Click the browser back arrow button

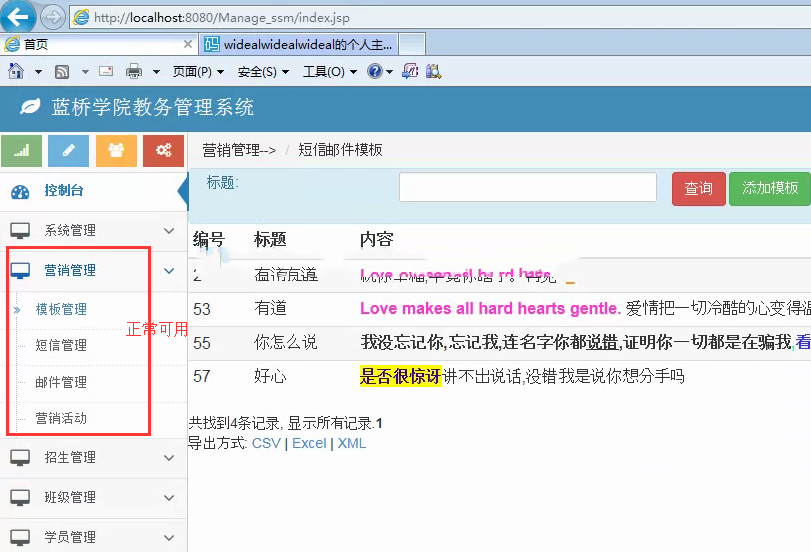(x=18, y=16)
